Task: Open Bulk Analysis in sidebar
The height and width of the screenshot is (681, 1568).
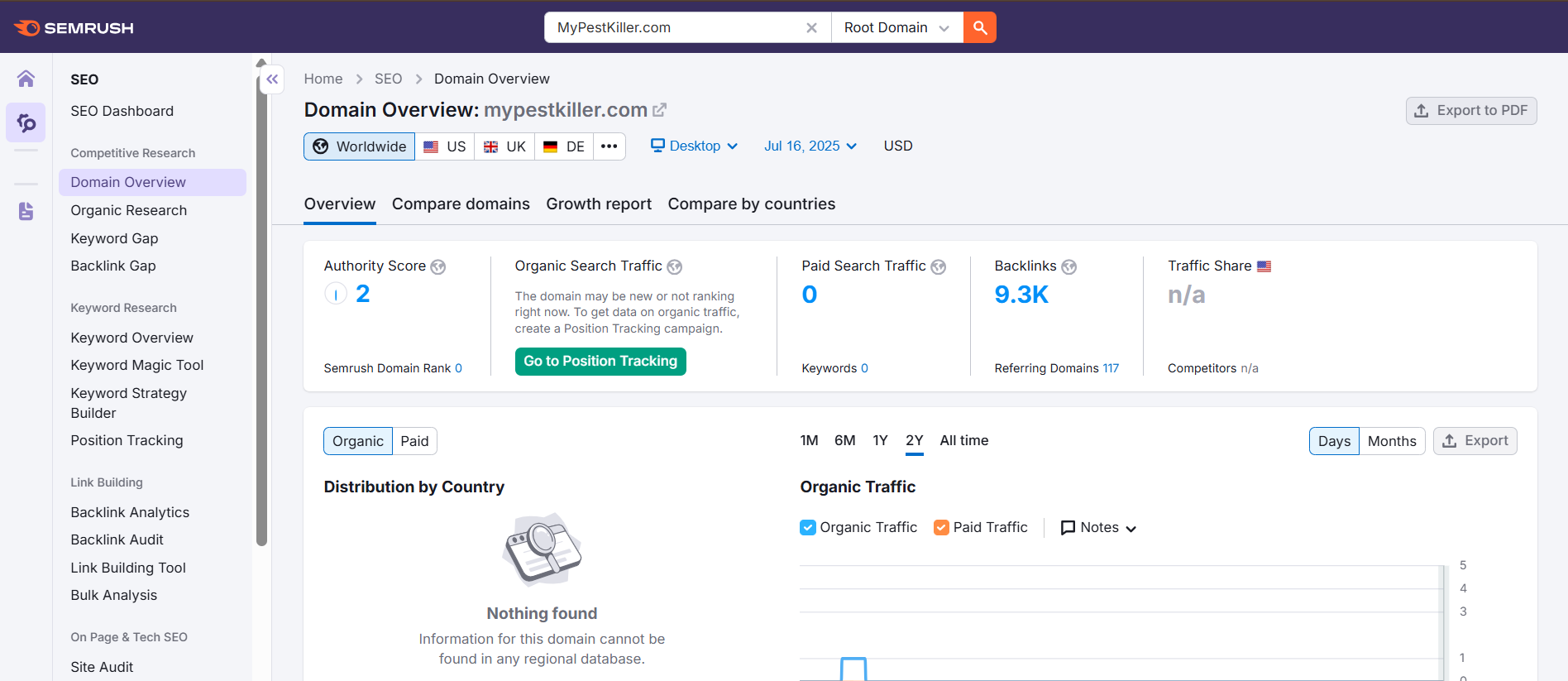Action: click(x=113, y=595)
